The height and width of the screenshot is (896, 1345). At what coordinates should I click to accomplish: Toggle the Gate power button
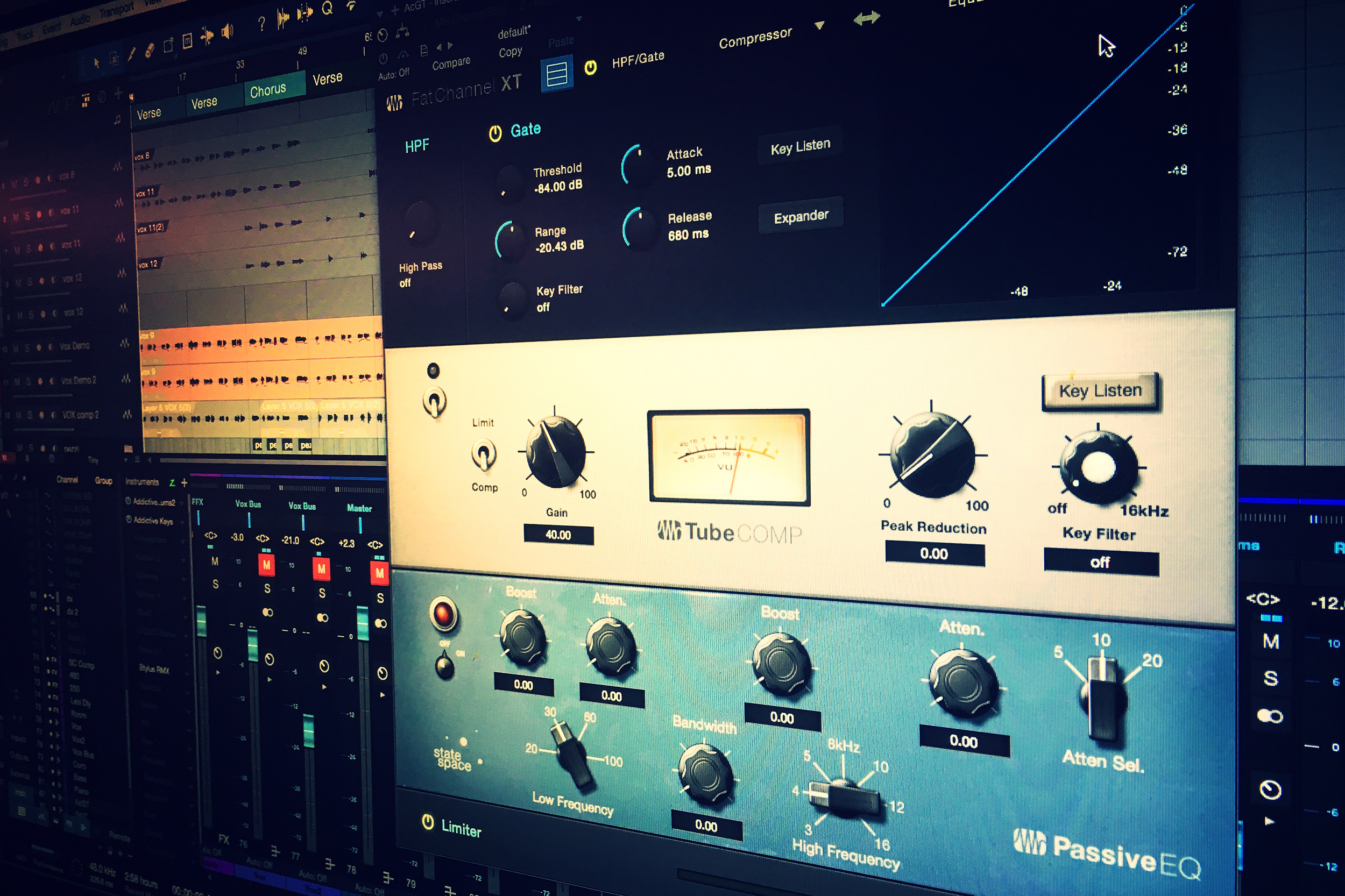tap(495, 133)
